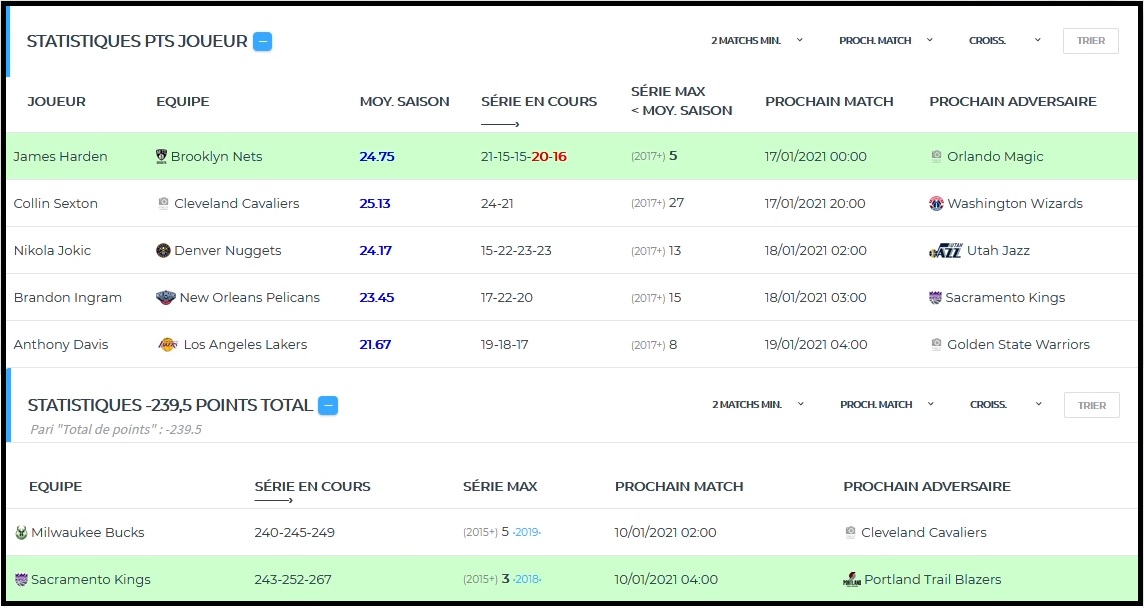The height and width of the screenshot is (610, 1144).
Task: Open the Los Angeles Lakers team name
Action: (x=245, y=344)
